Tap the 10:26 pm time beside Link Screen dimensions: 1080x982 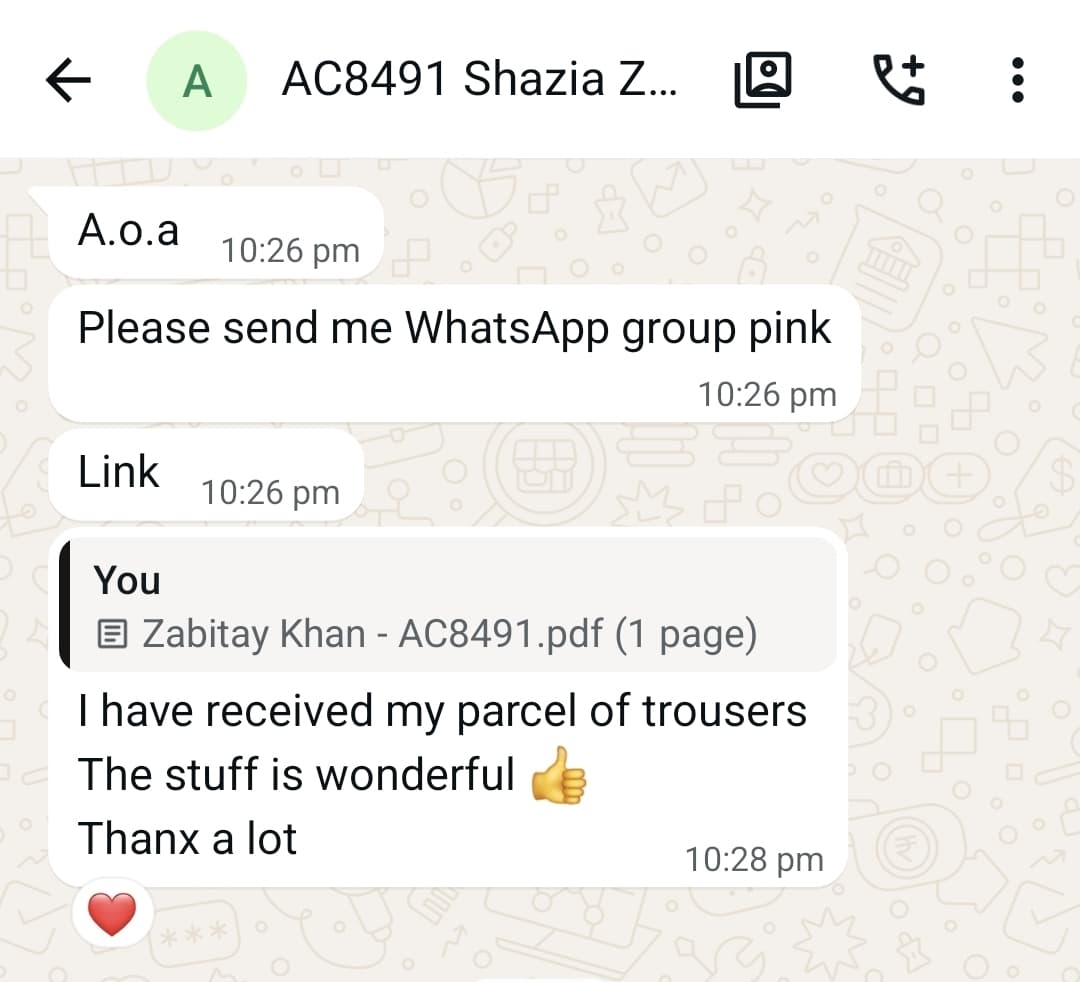click(x=271, y=493)
